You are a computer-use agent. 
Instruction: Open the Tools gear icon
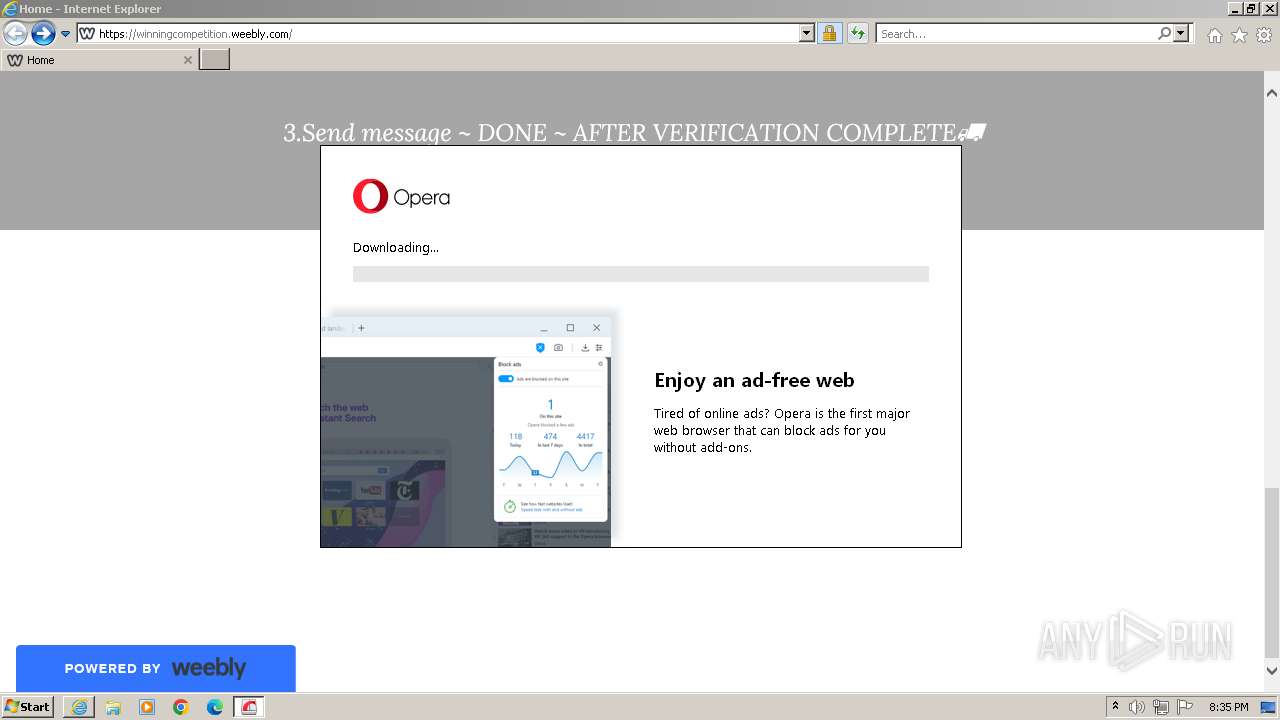[1264, 35]
